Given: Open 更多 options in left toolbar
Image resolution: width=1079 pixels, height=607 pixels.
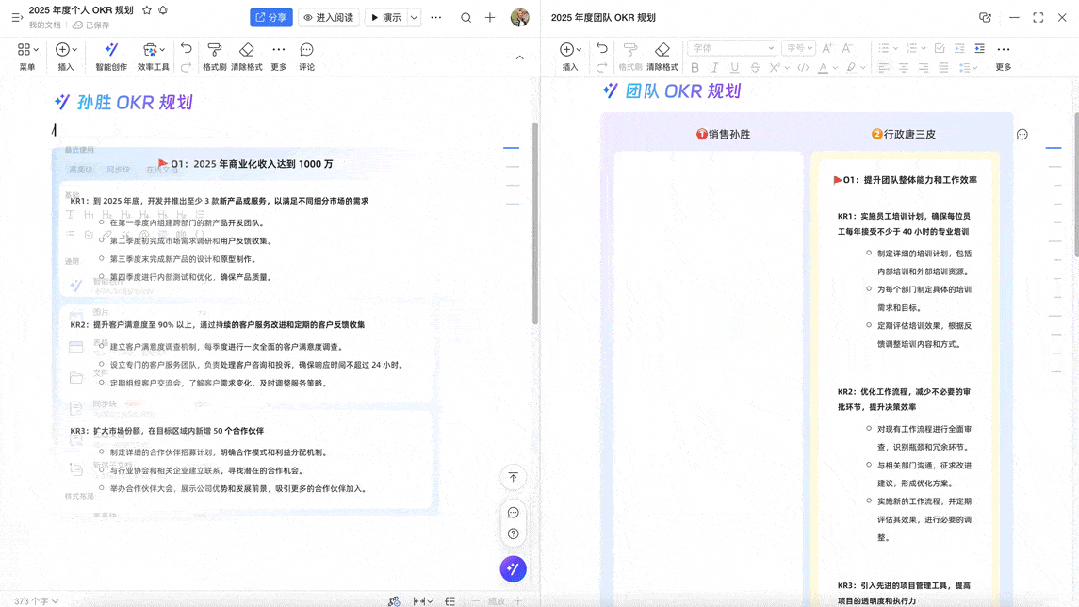Looking at the screenshot, I should coord(279,50).
